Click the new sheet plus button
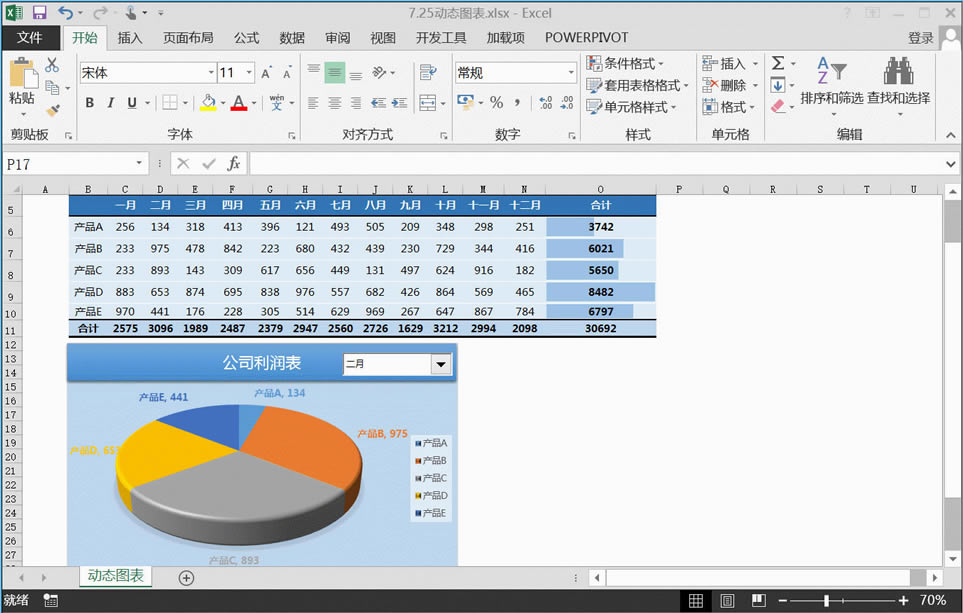The width and height of the screenshot is (963, 613). (185, 577)
